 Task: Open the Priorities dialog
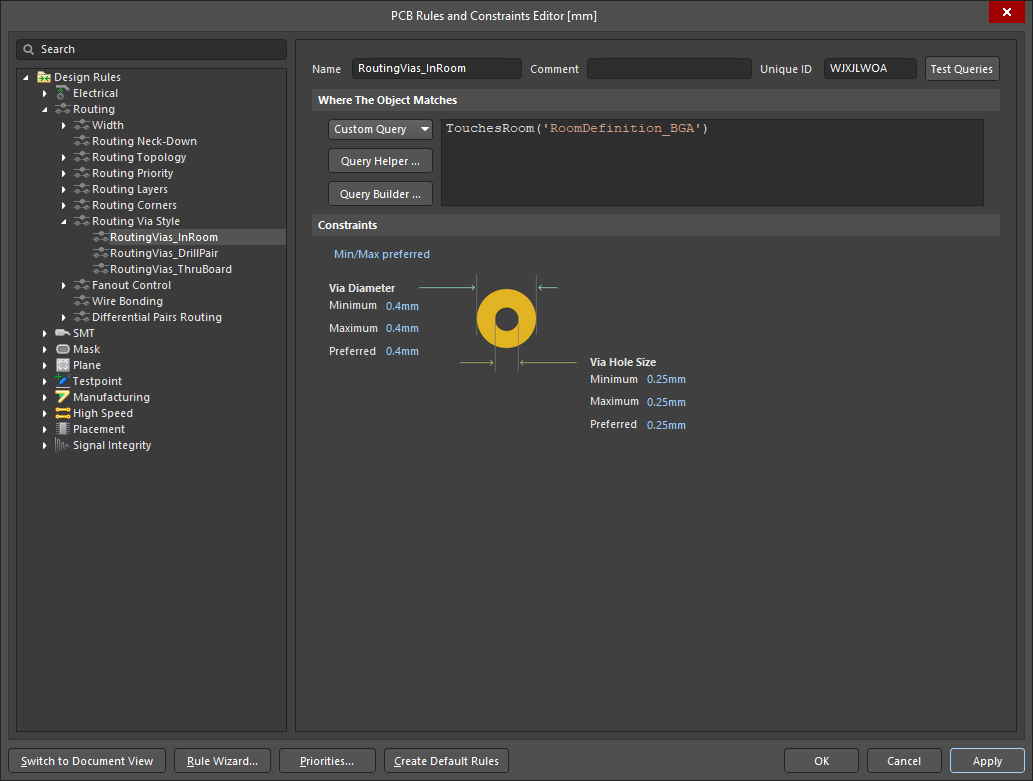[x=327, y=761]
